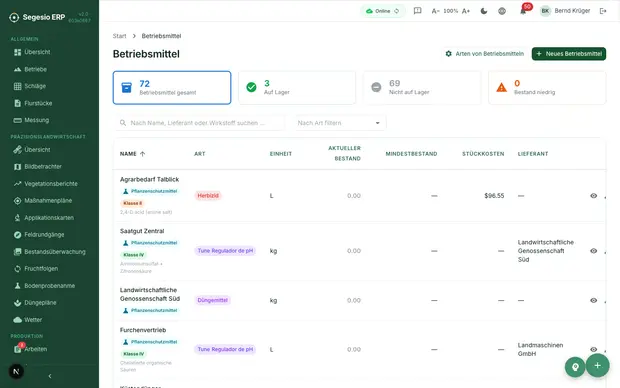620x388 pixels.
Task: Click the ART column header
Action: coord(200,154)
